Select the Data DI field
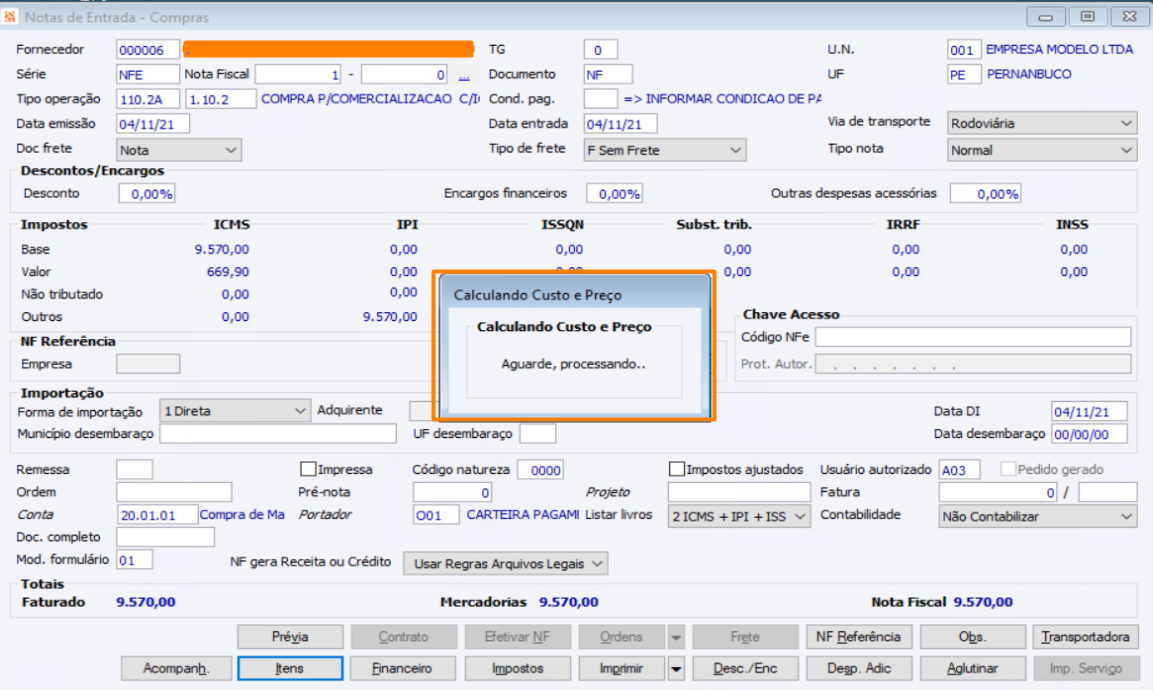1153x690 pixels. (1089, 412)
